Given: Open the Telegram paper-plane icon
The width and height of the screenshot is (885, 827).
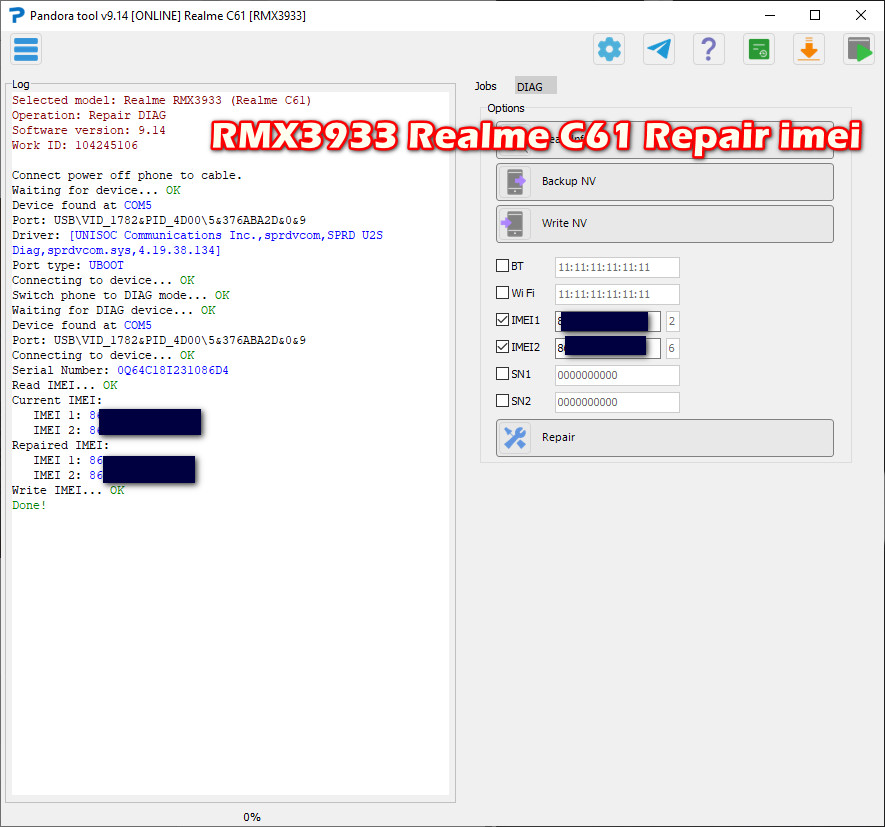Looking at the screenshot, I should 659,49.
